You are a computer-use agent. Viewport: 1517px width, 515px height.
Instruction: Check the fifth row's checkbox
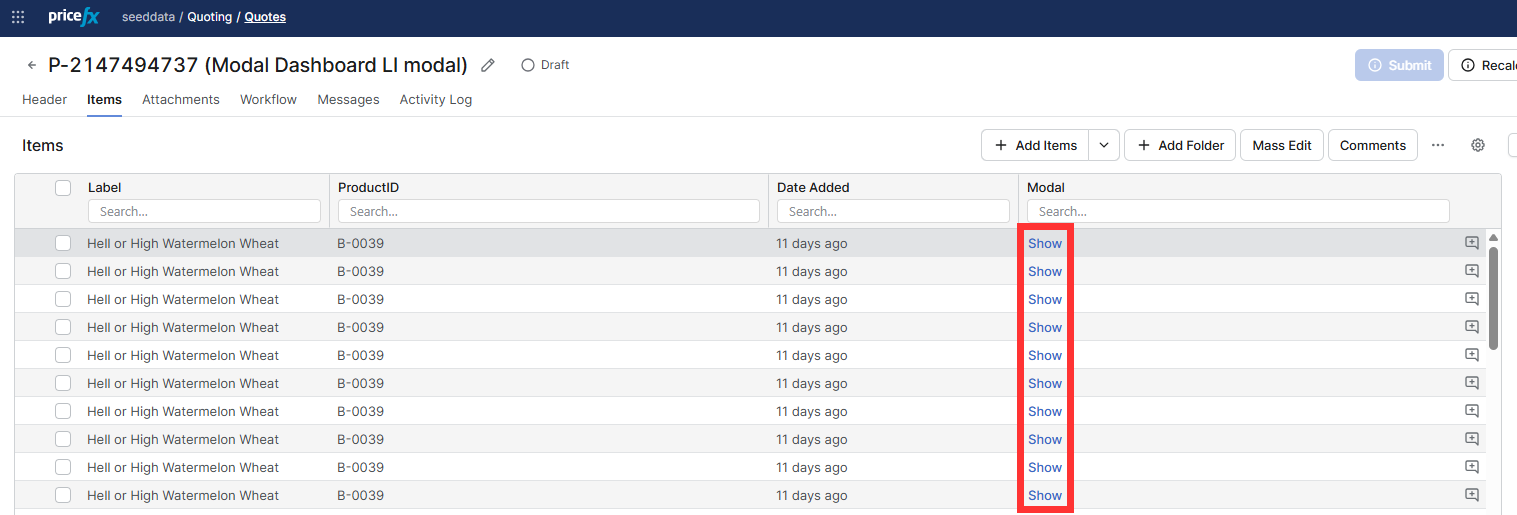point(63,355)
